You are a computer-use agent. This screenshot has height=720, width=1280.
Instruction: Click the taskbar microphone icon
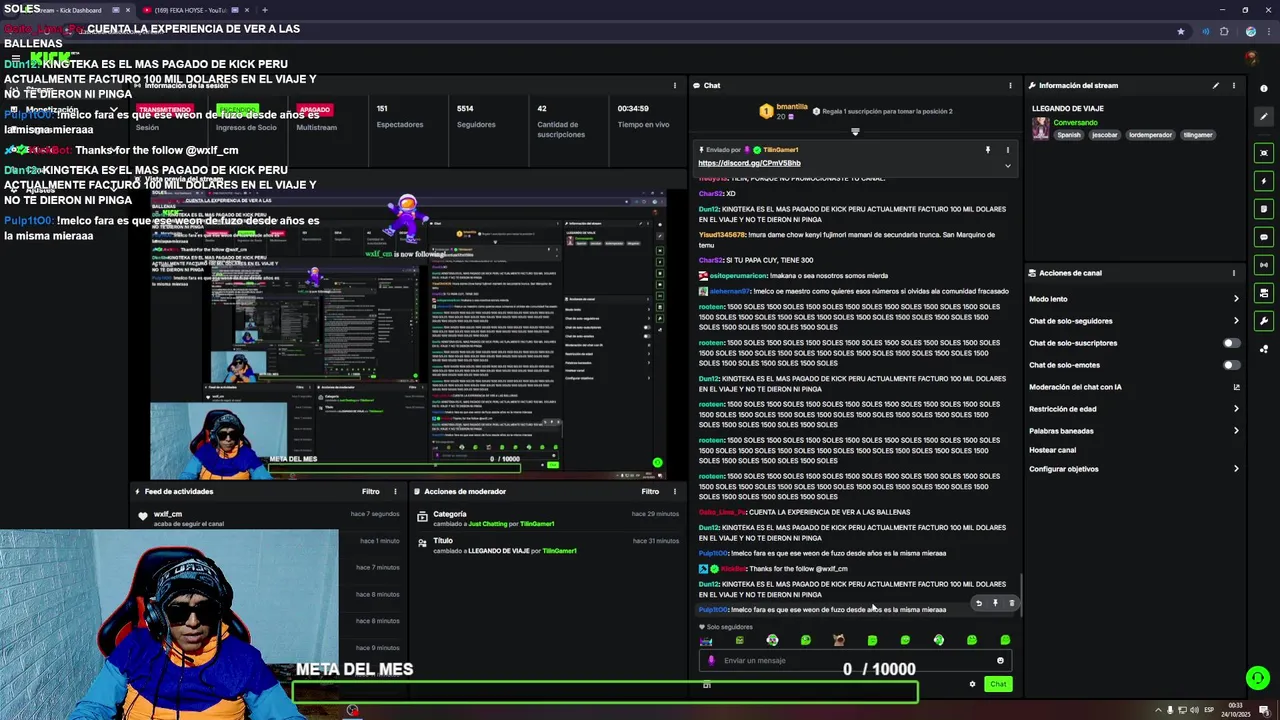point(1171,710)
